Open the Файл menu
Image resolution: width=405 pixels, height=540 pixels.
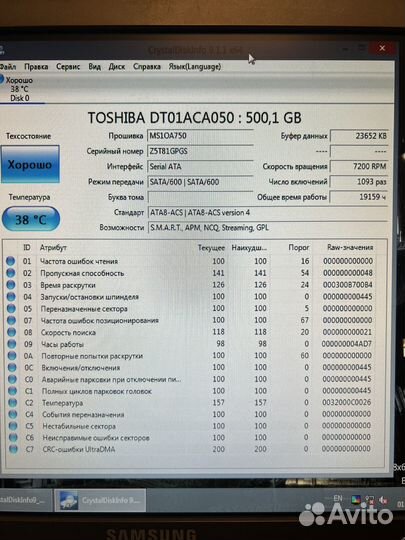coord(8,66)
